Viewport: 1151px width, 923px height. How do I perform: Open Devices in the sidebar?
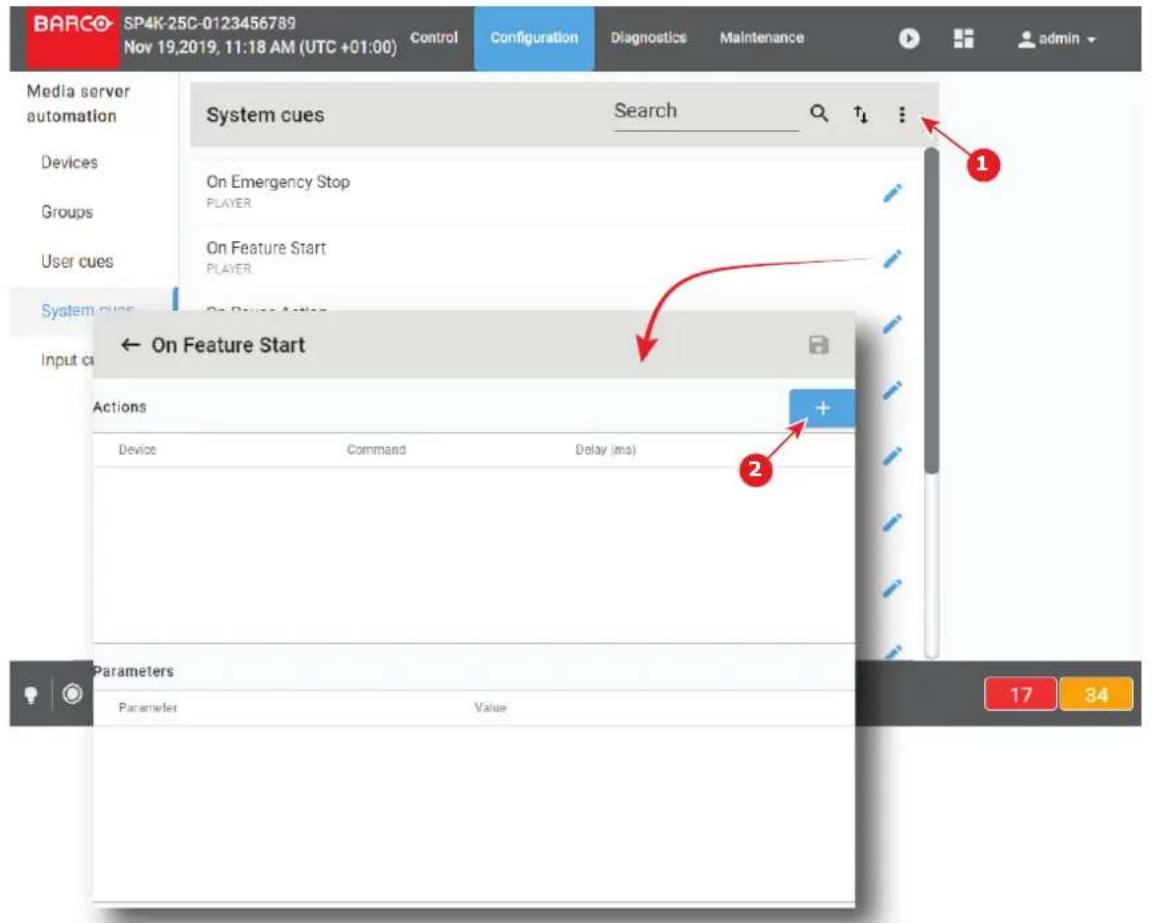(x=69, y=162)
